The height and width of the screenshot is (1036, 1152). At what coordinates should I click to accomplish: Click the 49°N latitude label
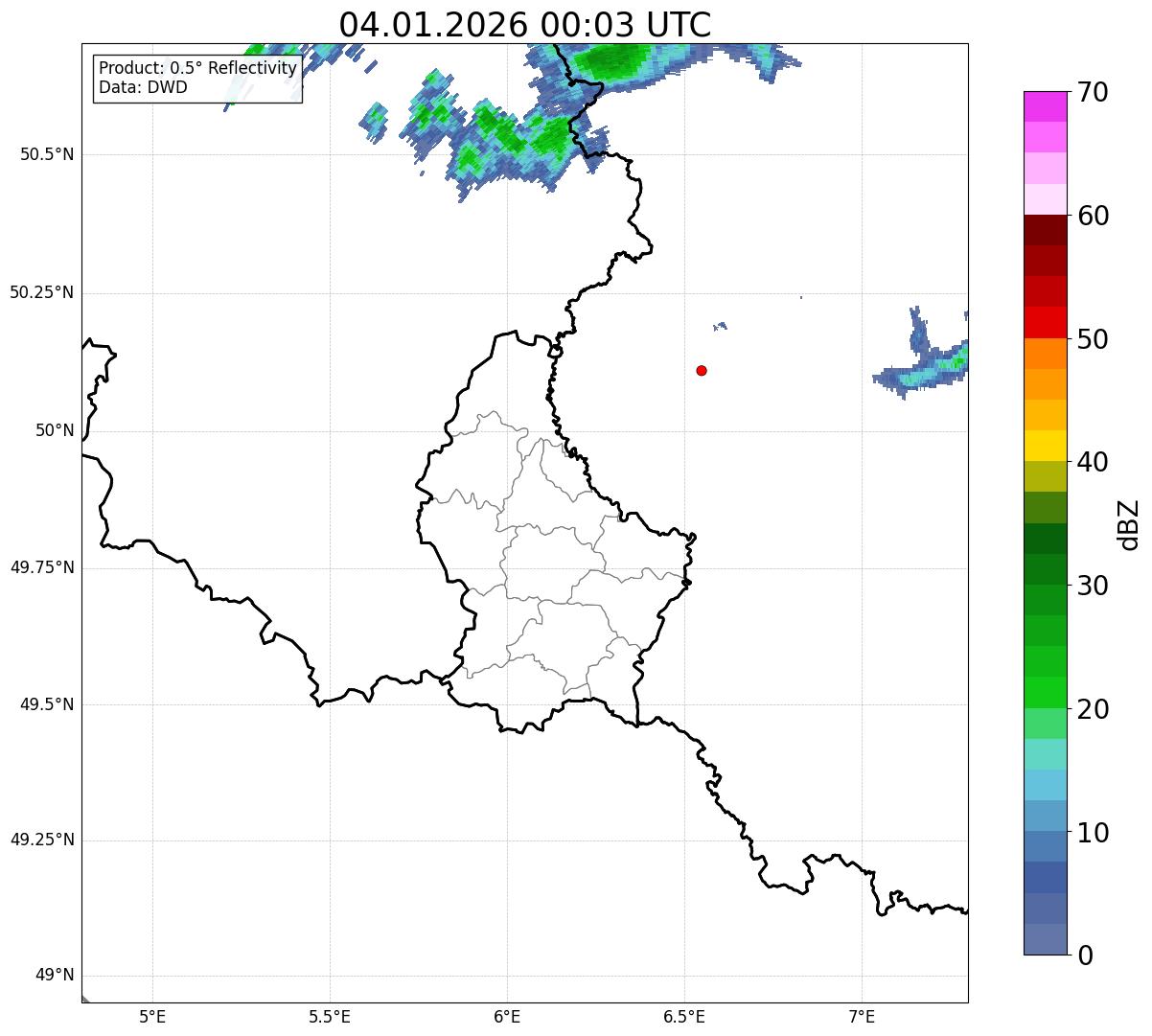pos(55,975)
